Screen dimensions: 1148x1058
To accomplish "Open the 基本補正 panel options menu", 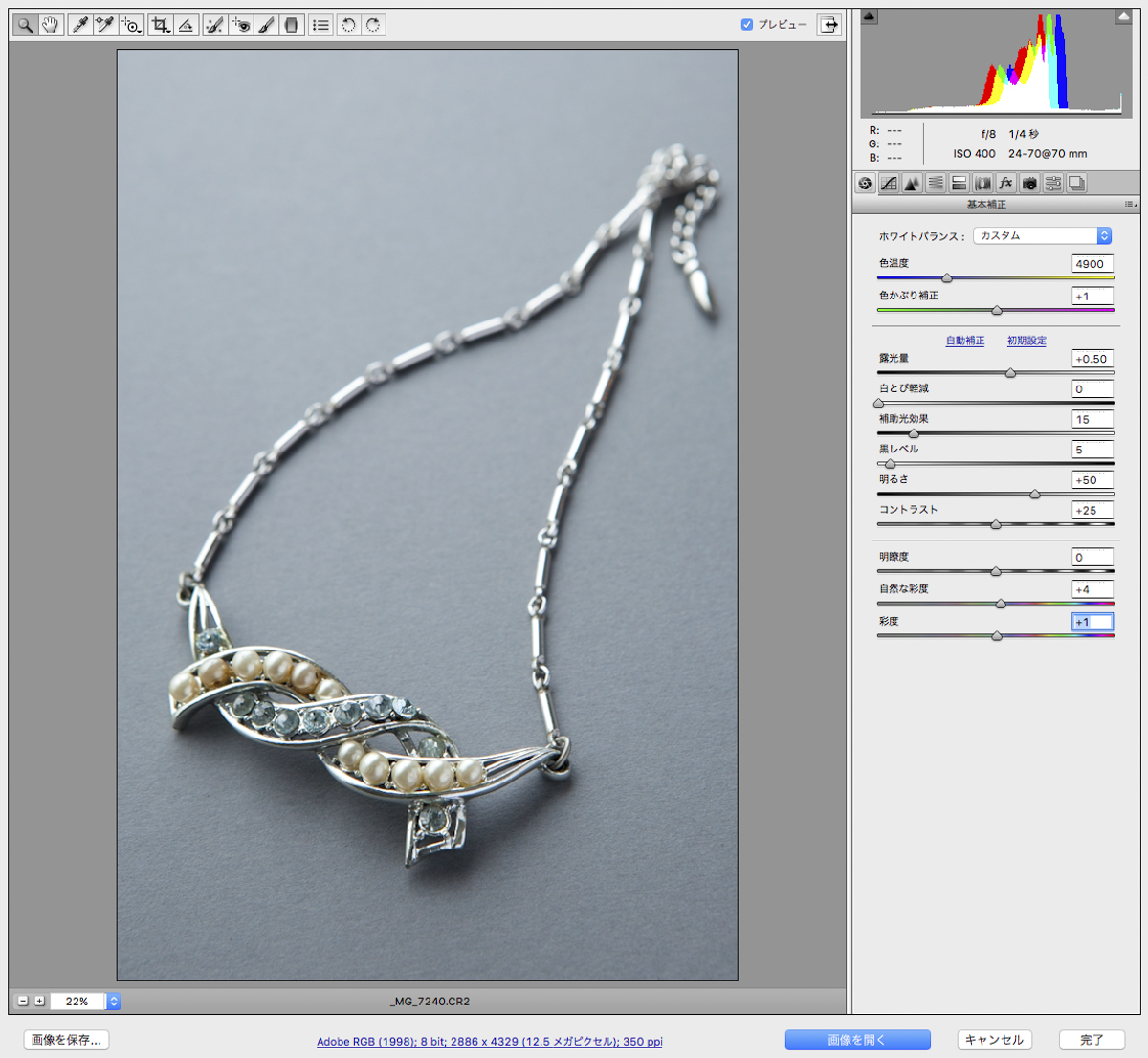I will [x=1130, y=205].
